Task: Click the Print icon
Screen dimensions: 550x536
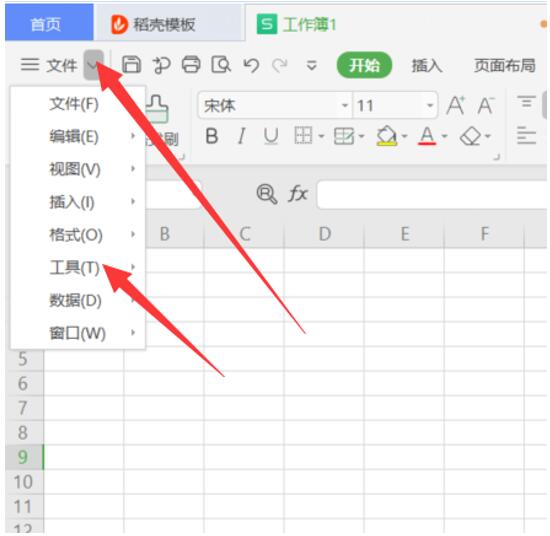Action: pos(191,65)
